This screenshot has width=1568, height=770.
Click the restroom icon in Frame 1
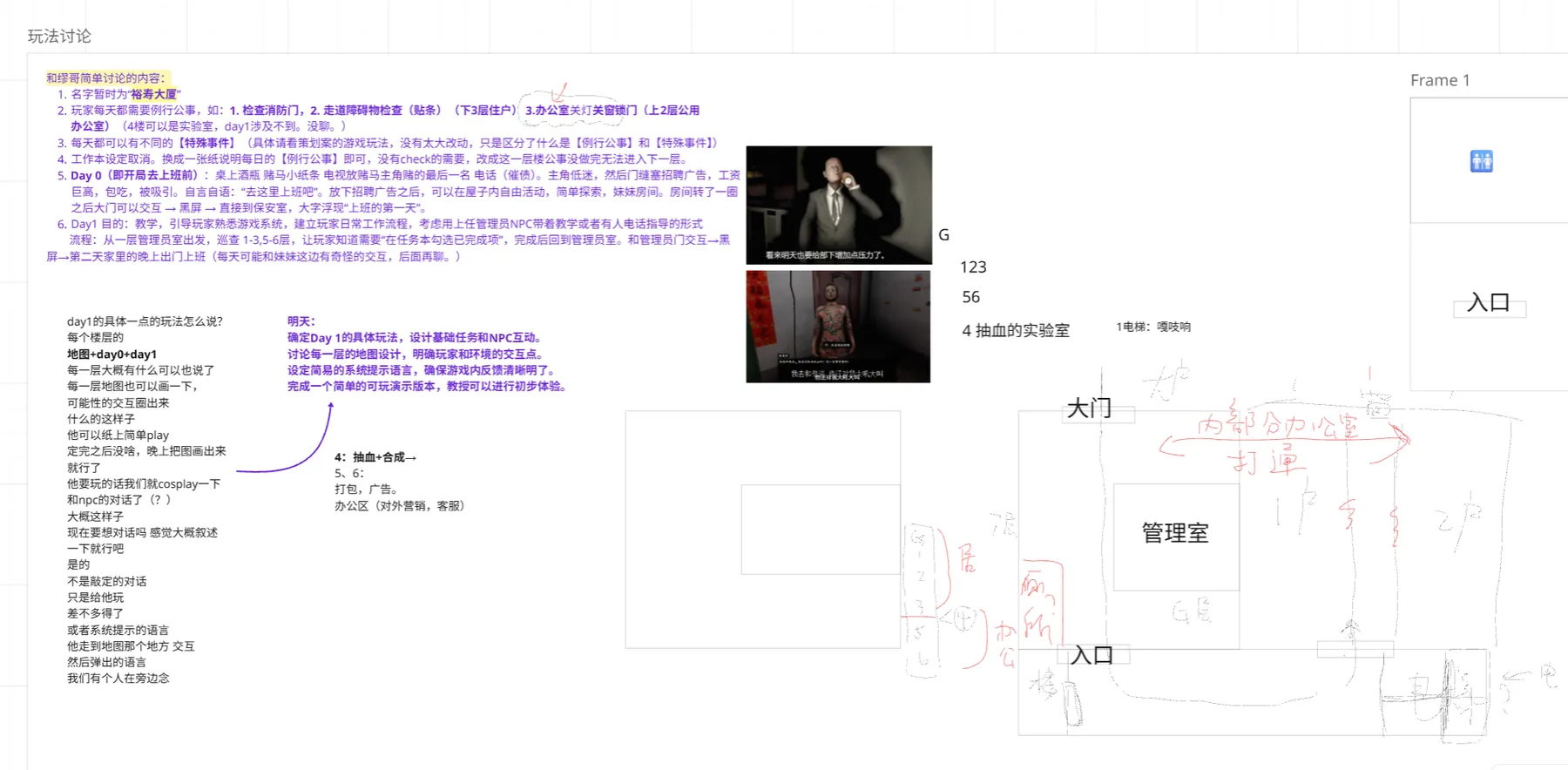point(1481,161)
